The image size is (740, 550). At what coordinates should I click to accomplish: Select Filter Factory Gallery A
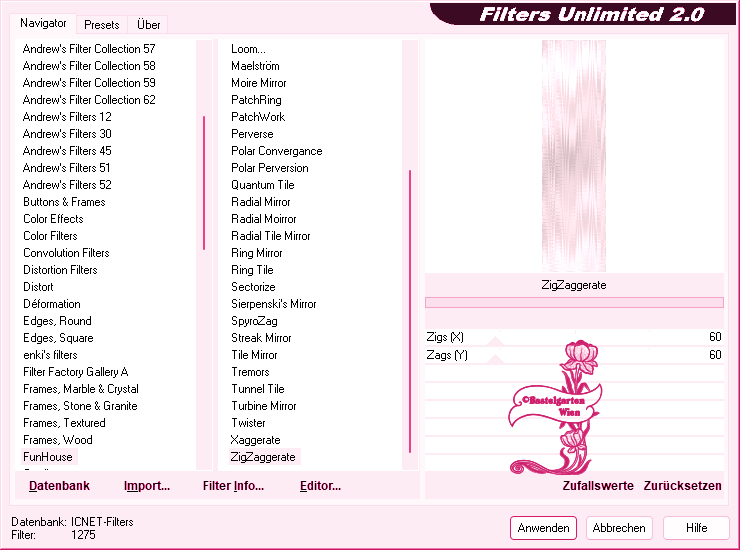pyautogui.click(x=76, y=372)
